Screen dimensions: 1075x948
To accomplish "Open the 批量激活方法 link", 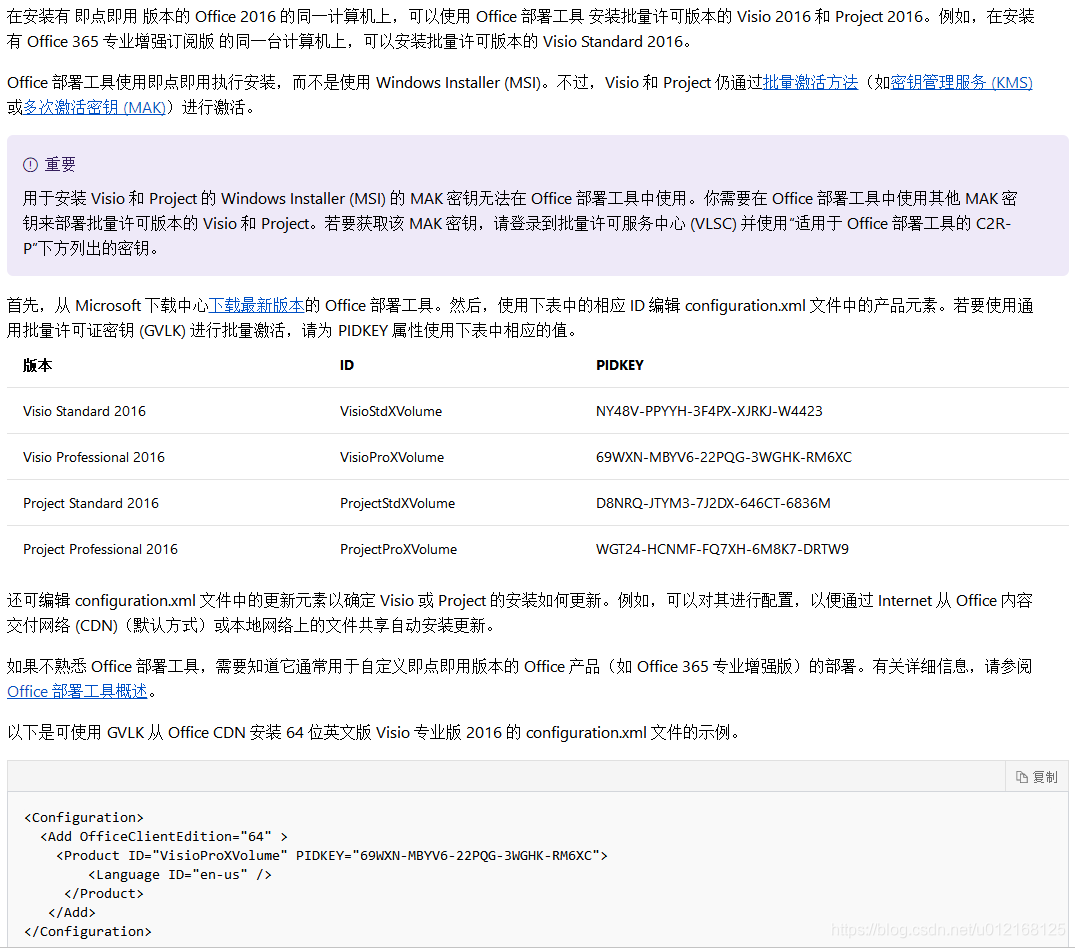I will pyautogui.click(x=810, y=83).
